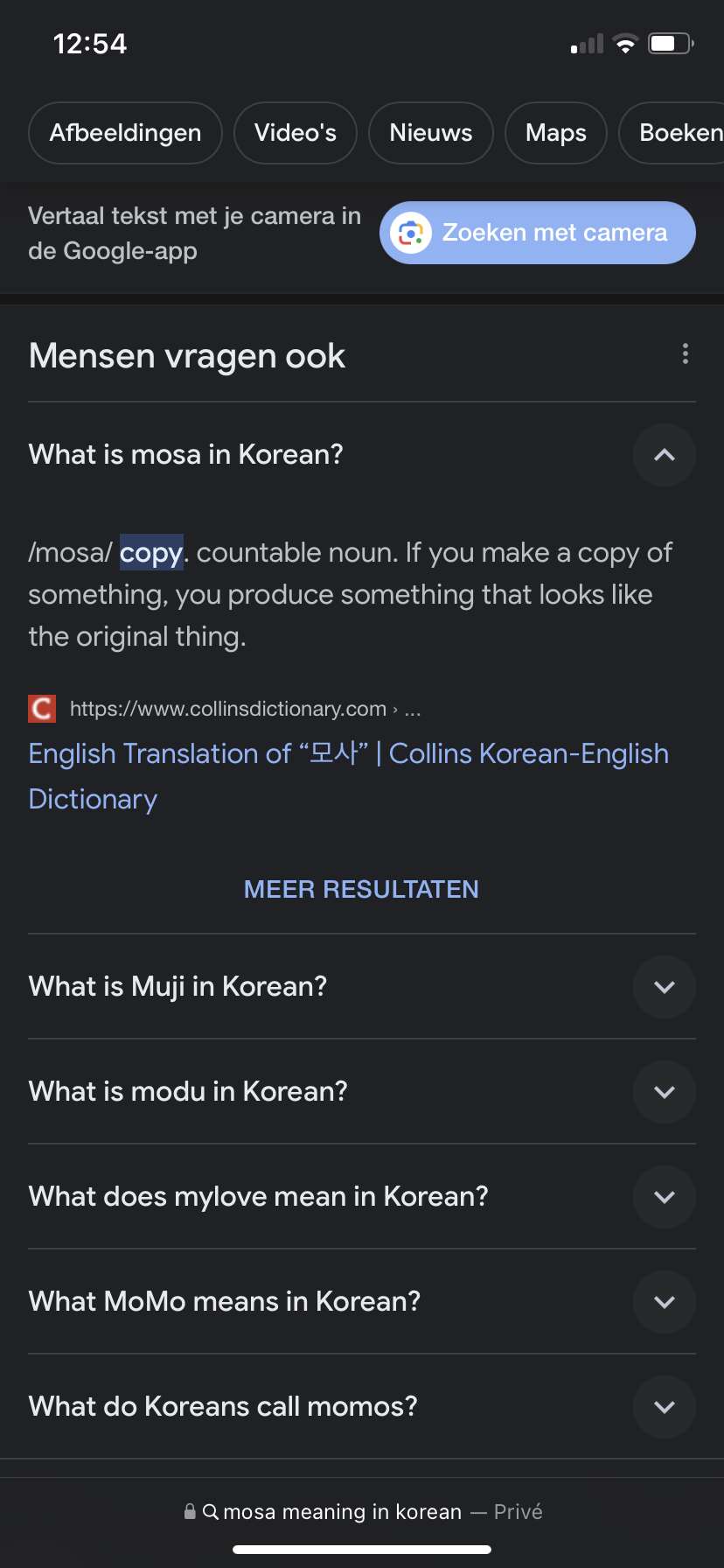The image size is (724, 1568).
Task: Tap the Wi-Fi status icon
Action: coord(625,44)
